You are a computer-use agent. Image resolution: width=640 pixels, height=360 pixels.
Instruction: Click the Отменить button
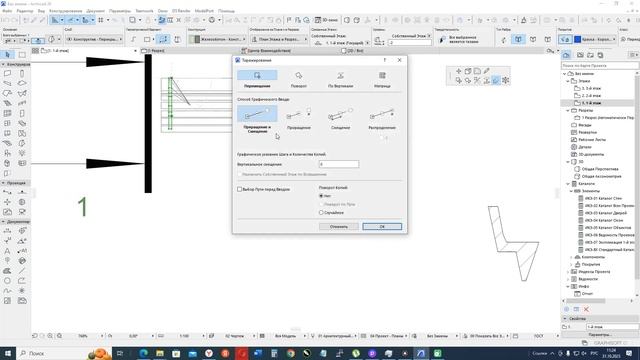(x=339, y=227)
